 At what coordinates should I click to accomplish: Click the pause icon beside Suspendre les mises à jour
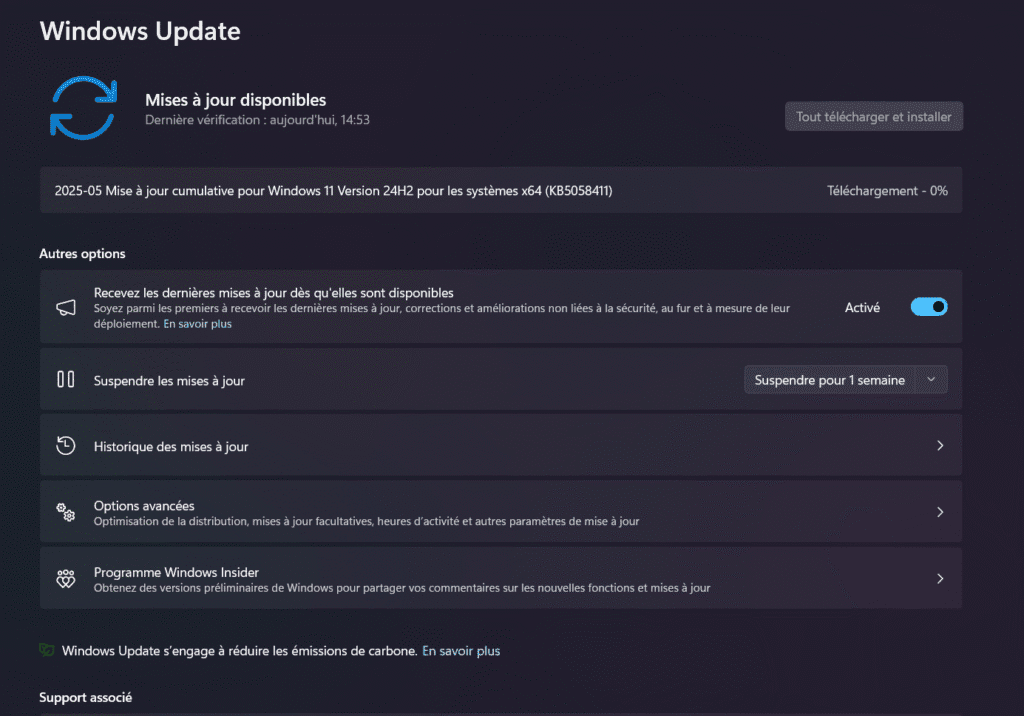[x=65, y=380]
